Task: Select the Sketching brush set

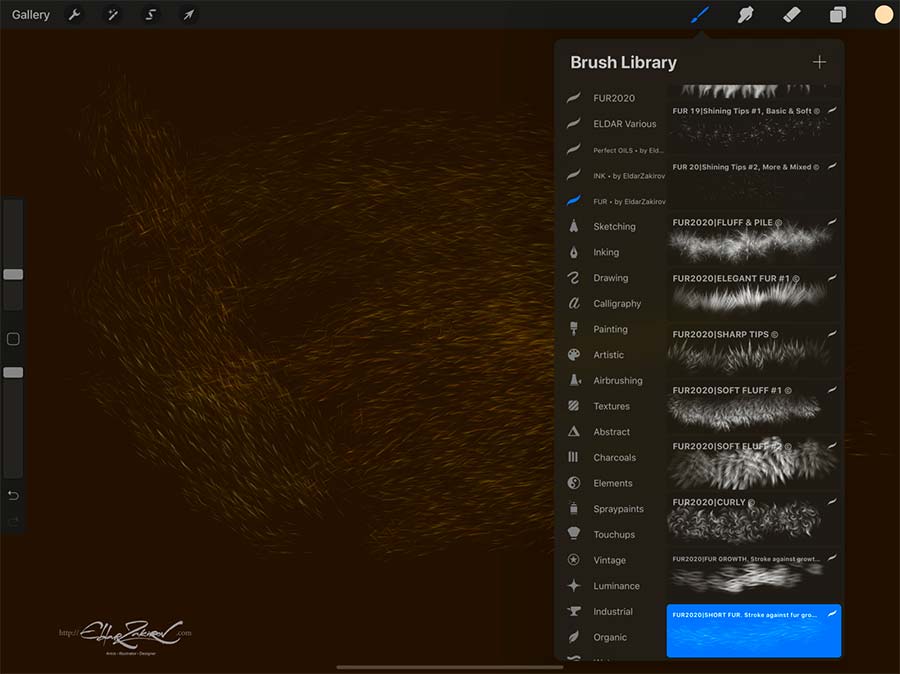Action: click(614, 226)
